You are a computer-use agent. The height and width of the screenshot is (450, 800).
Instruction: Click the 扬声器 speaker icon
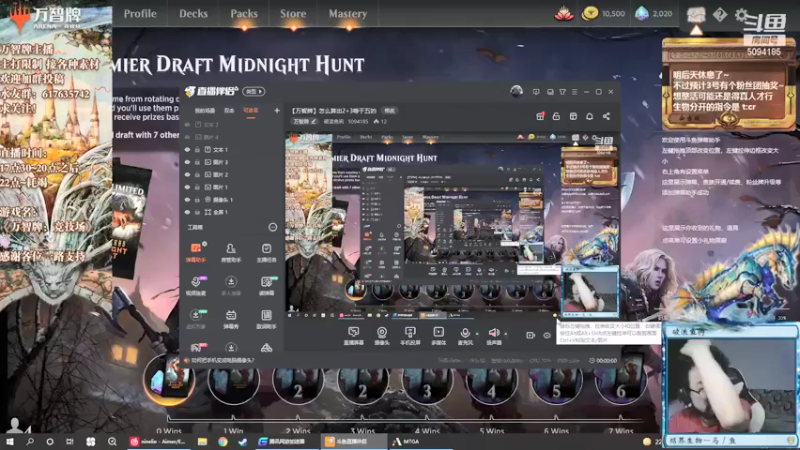[x=493, y=333]
